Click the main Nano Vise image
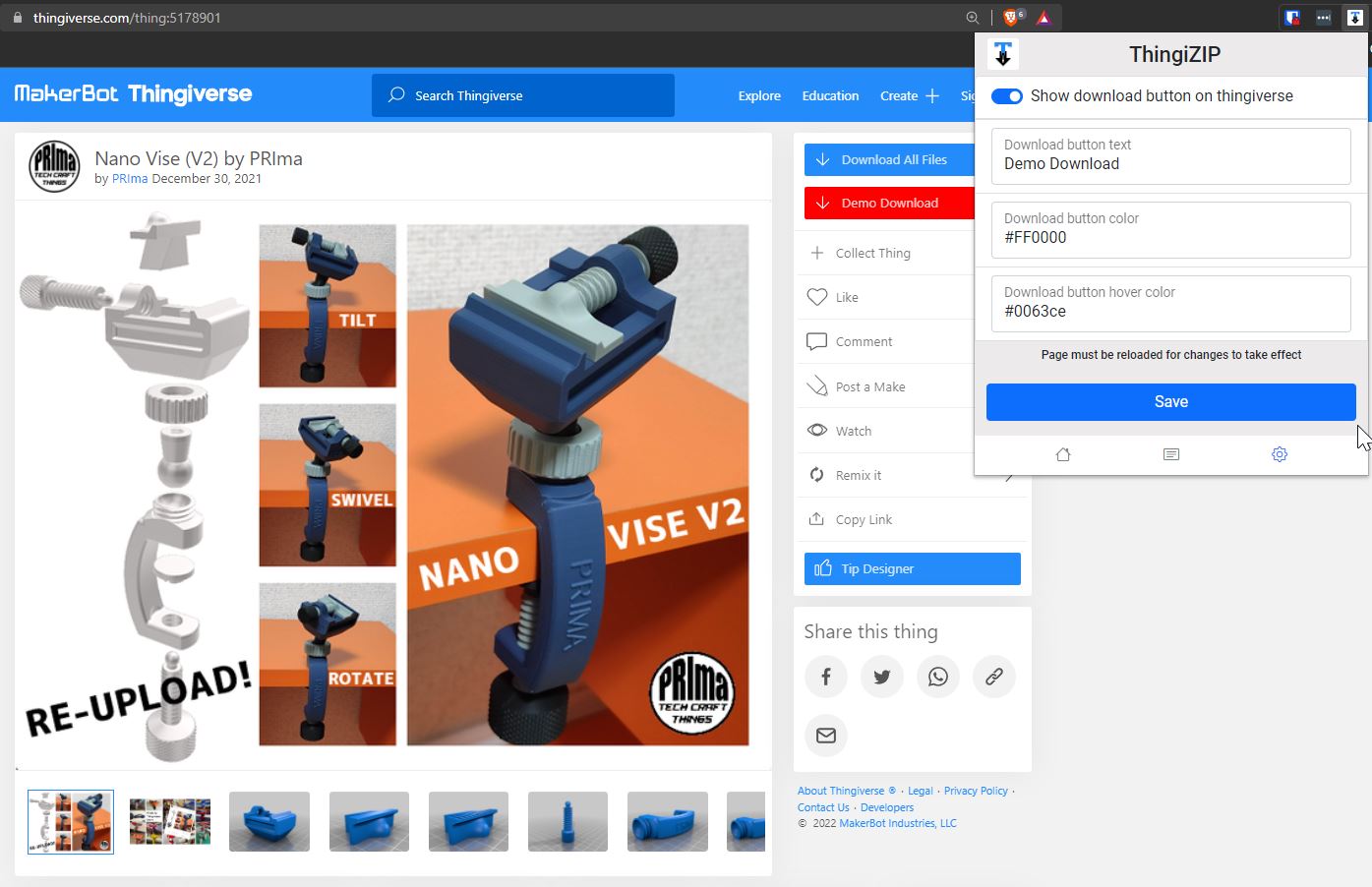This screenshot has width=1372, height=887. [x=392, y=484]
